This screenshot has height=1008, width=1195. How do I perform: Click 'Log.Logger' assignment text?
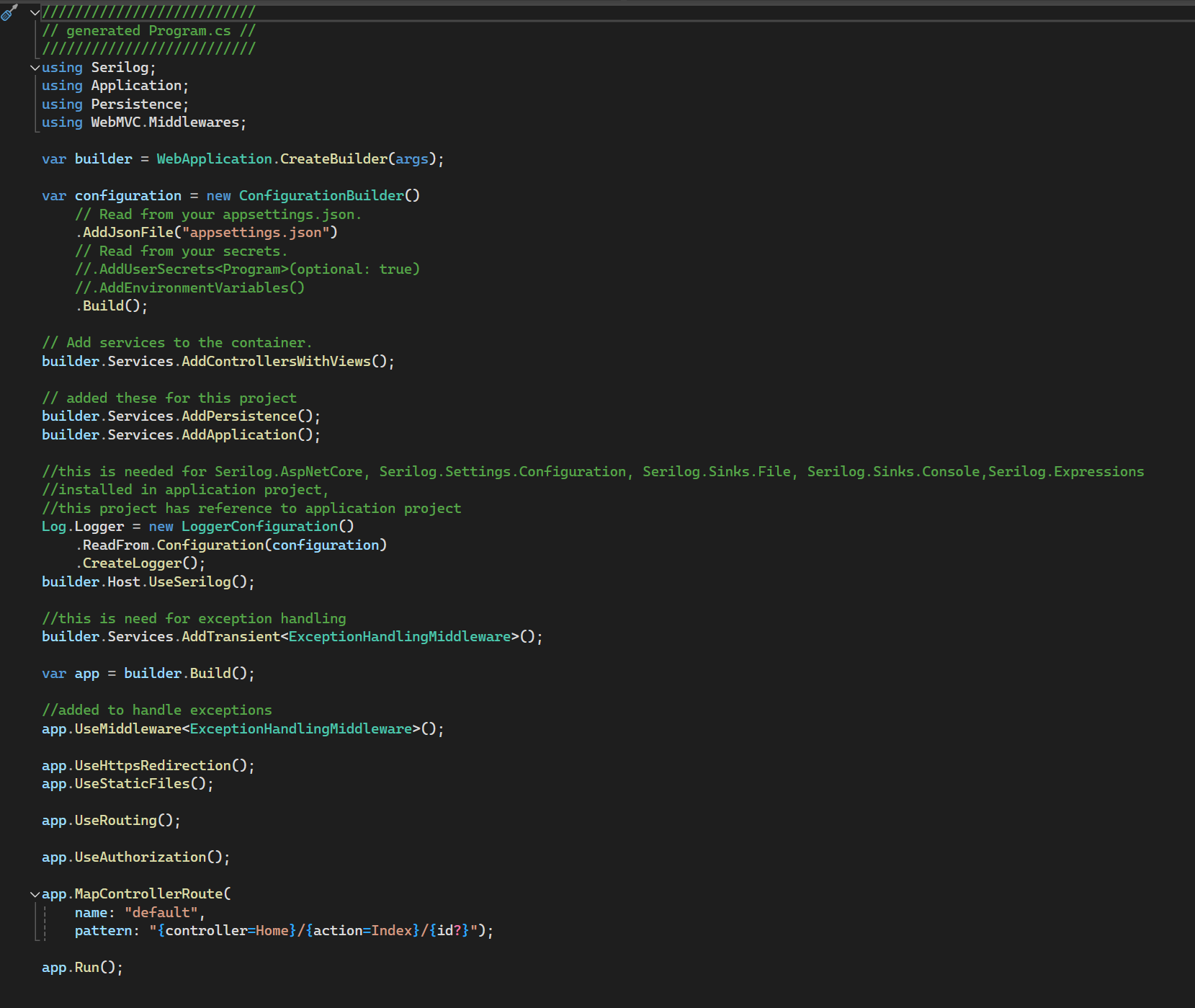click(x=83, y=527)
